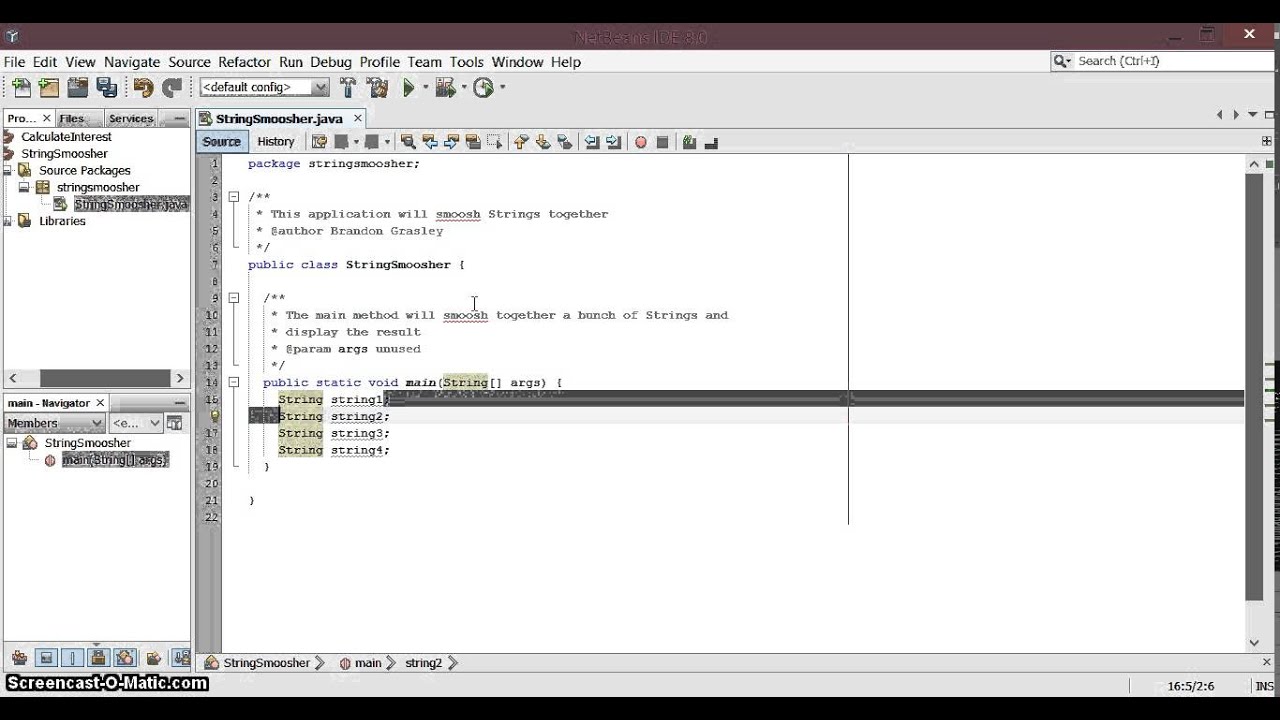Screen dimensions: 1280x720
Task: Click the Shift Line Left icon
Action: click(x=592, y=142)
